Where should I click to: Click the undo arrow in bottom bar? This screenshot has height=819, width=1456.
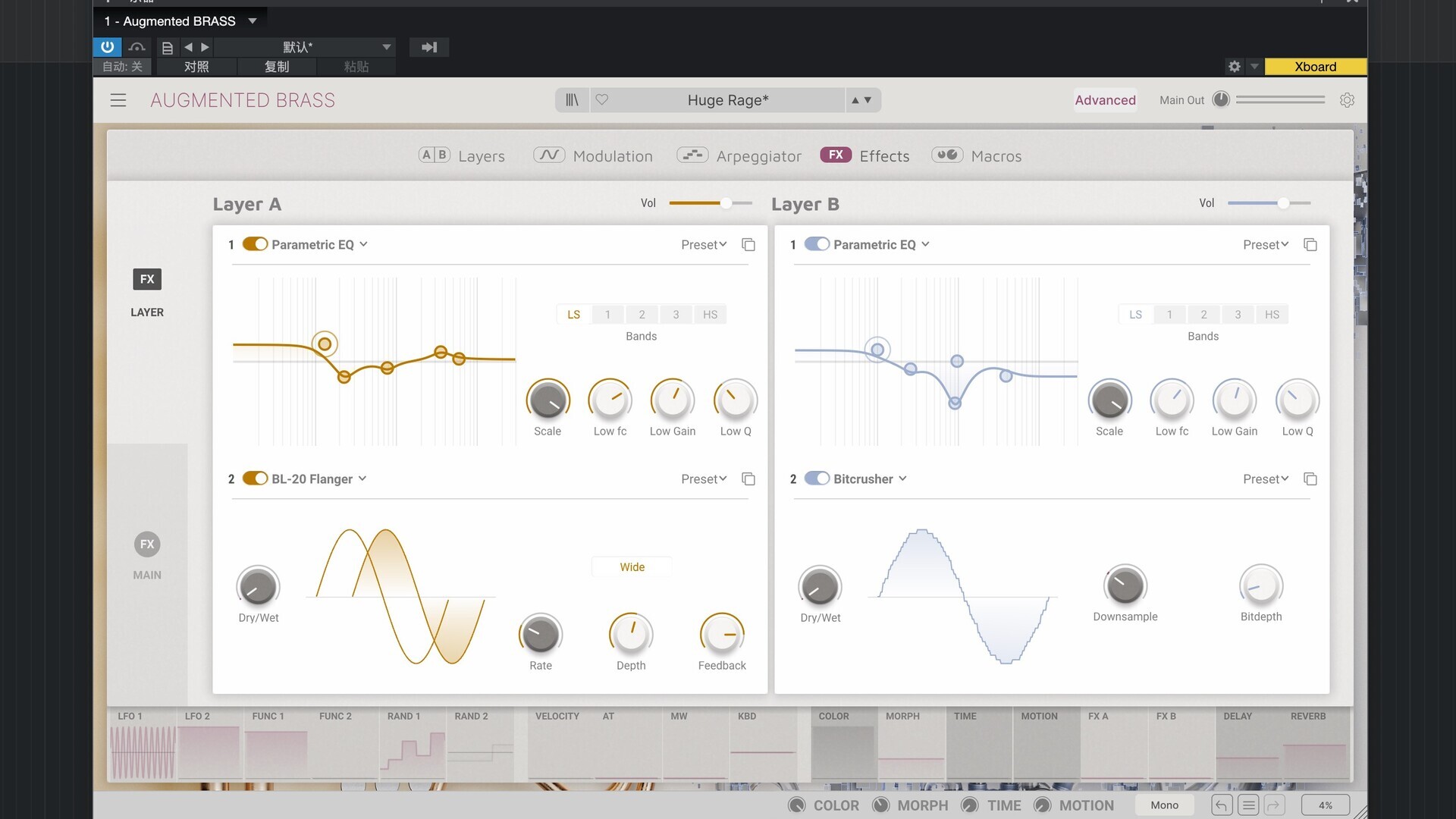[x=1222, y=805]
